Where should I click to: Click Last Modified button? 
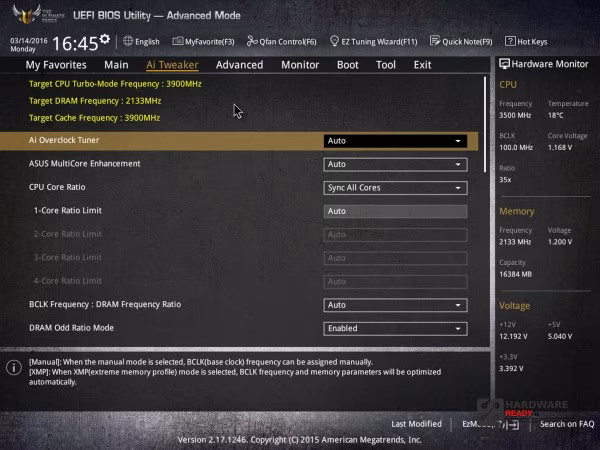click(x=416, y=424)
